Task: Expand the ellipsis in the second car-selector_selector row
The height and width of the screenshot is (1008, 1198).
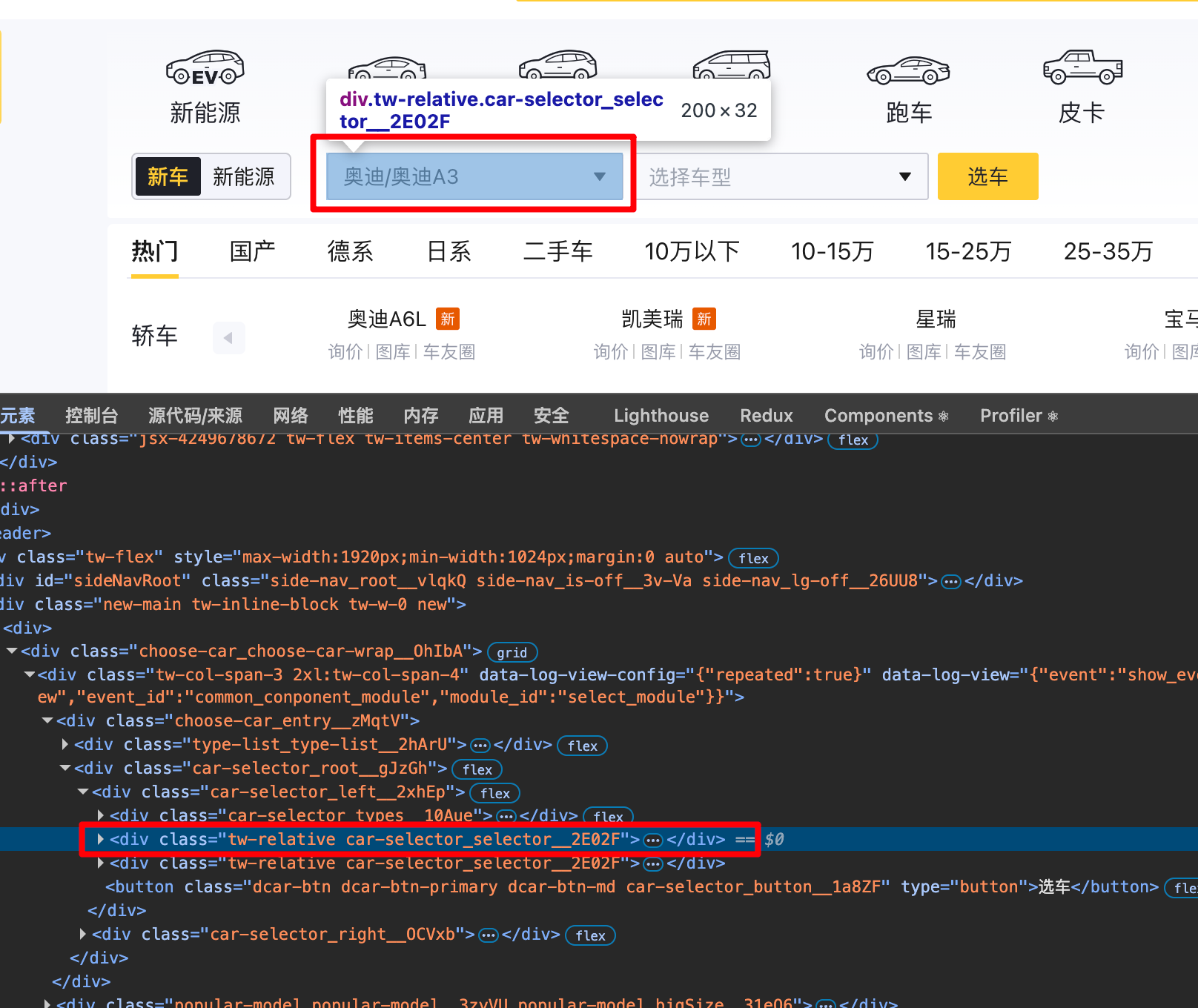Action: pos(653,864)
